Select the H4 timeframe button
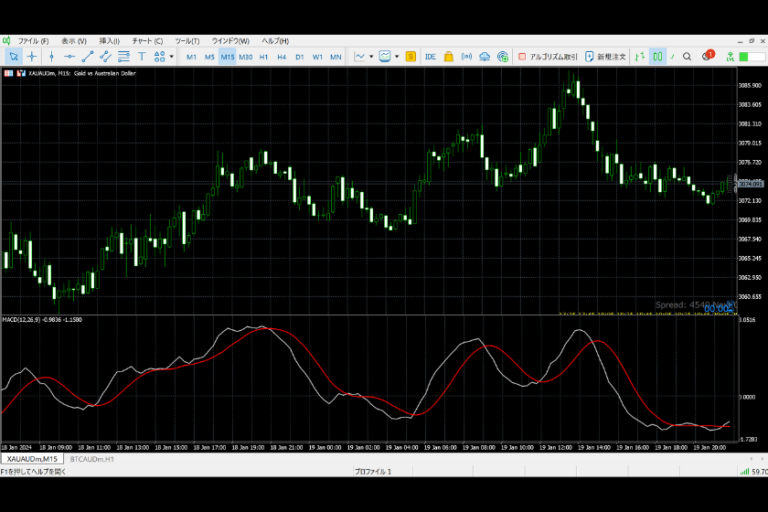Image resolution: width=768 pixels, height=512 pixels. click(x=281, y=57)
